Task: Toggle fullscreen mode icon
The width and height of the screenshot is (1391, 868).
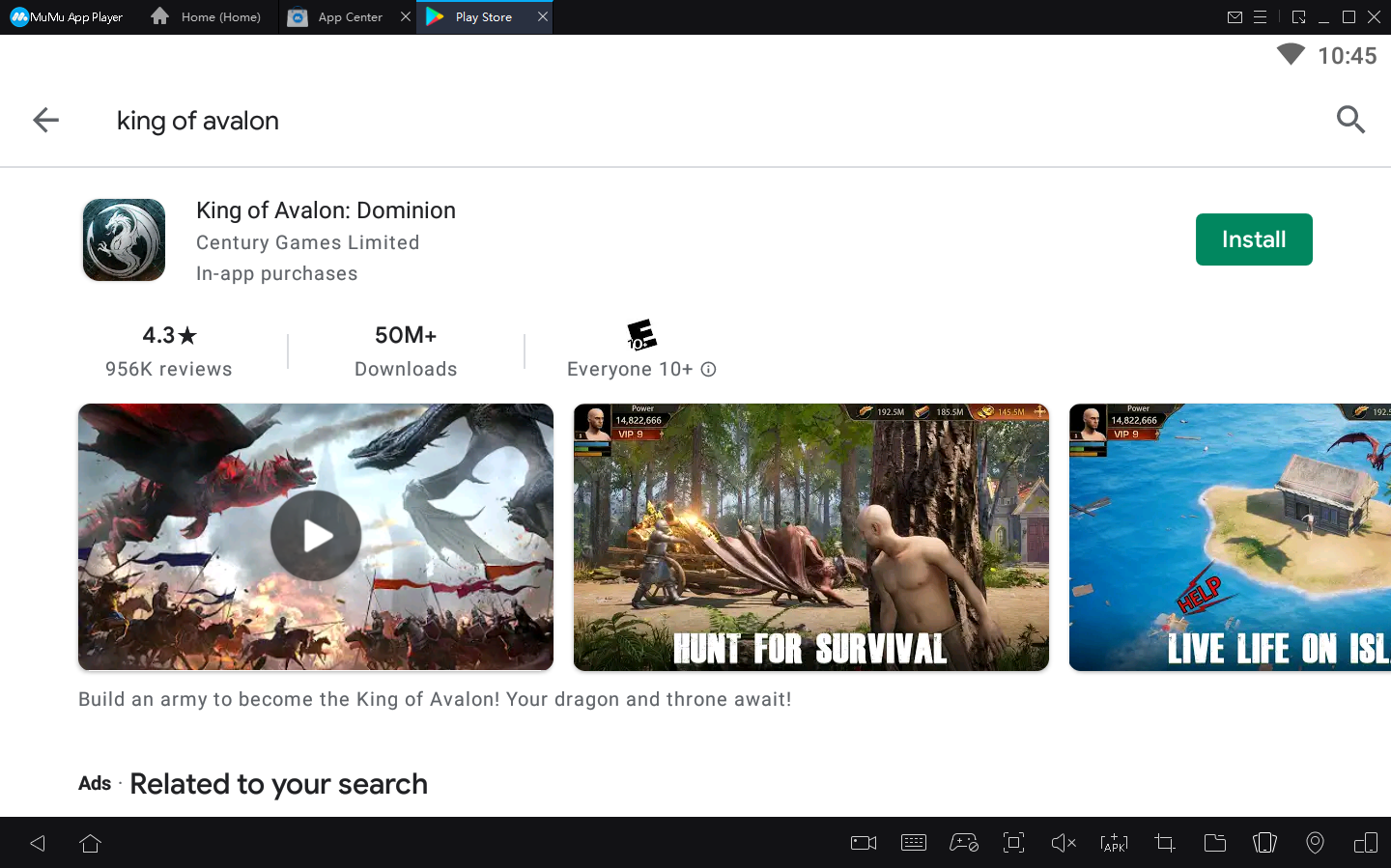Action: click(1013, 843)
